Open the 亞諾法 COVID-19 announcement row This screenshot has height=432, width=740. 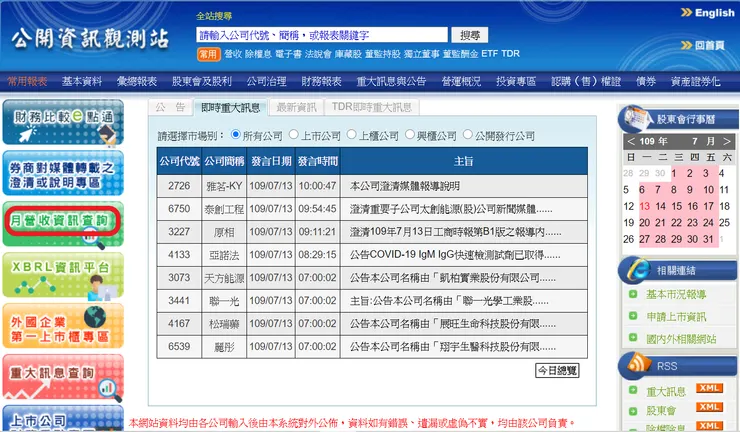pos(372,255)
